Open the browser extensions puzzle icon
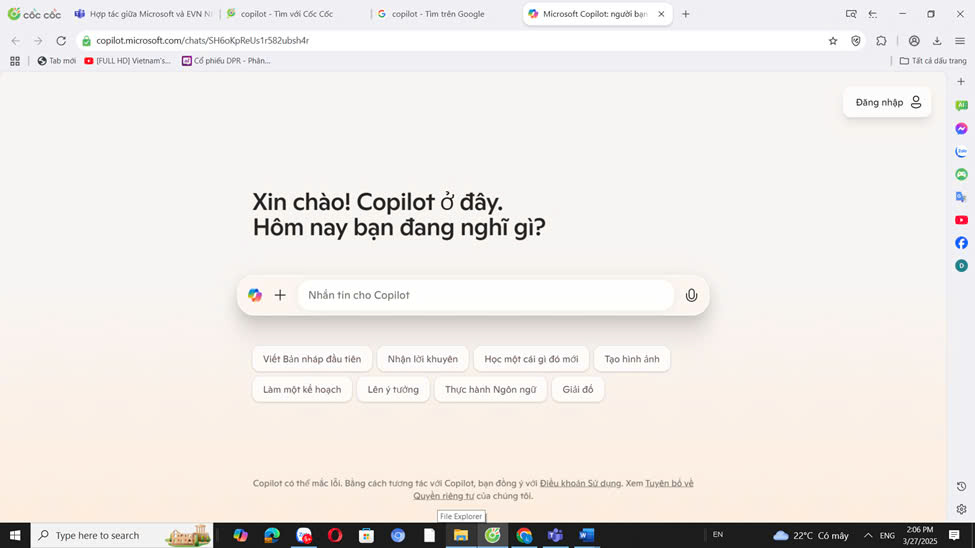Viewport: 975px width, 548px height. point(881,41)
